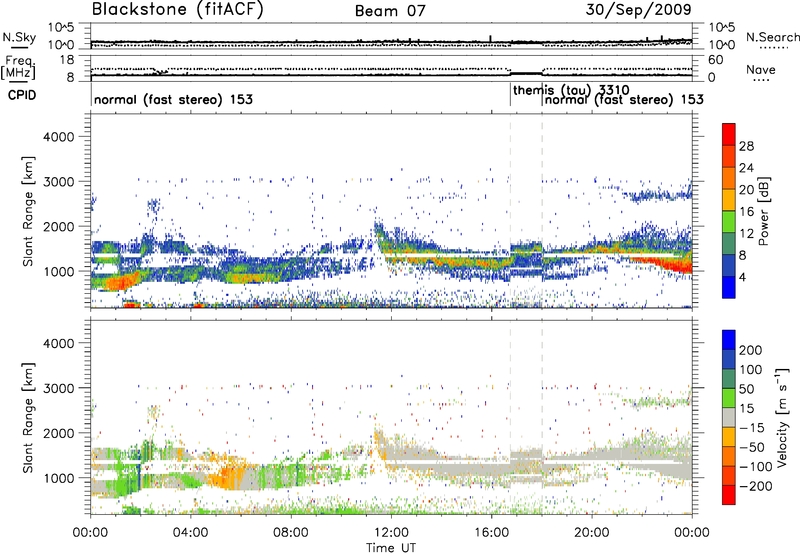Viewport: 800px width, 554px height.
Task: Click the 'N.Search' legend label
Action: pos(773,37)
